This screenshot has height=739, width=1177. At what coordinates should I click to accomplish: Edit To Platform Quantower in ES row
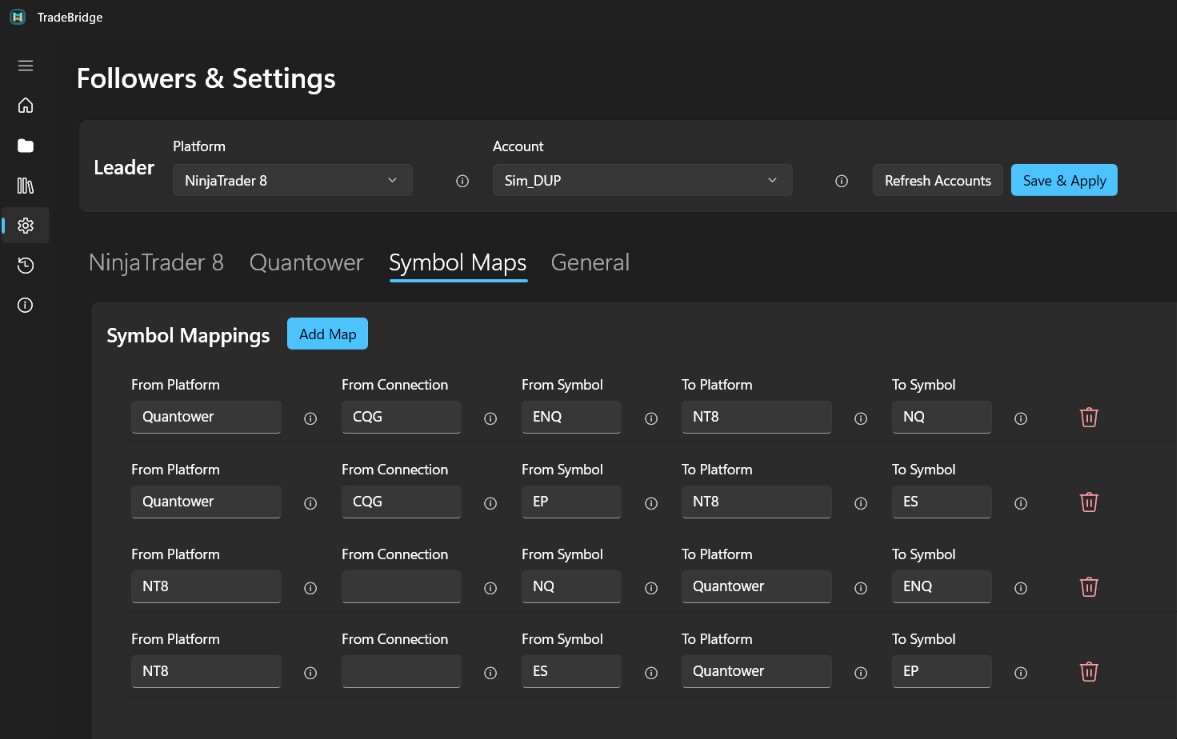click(757, 671)
